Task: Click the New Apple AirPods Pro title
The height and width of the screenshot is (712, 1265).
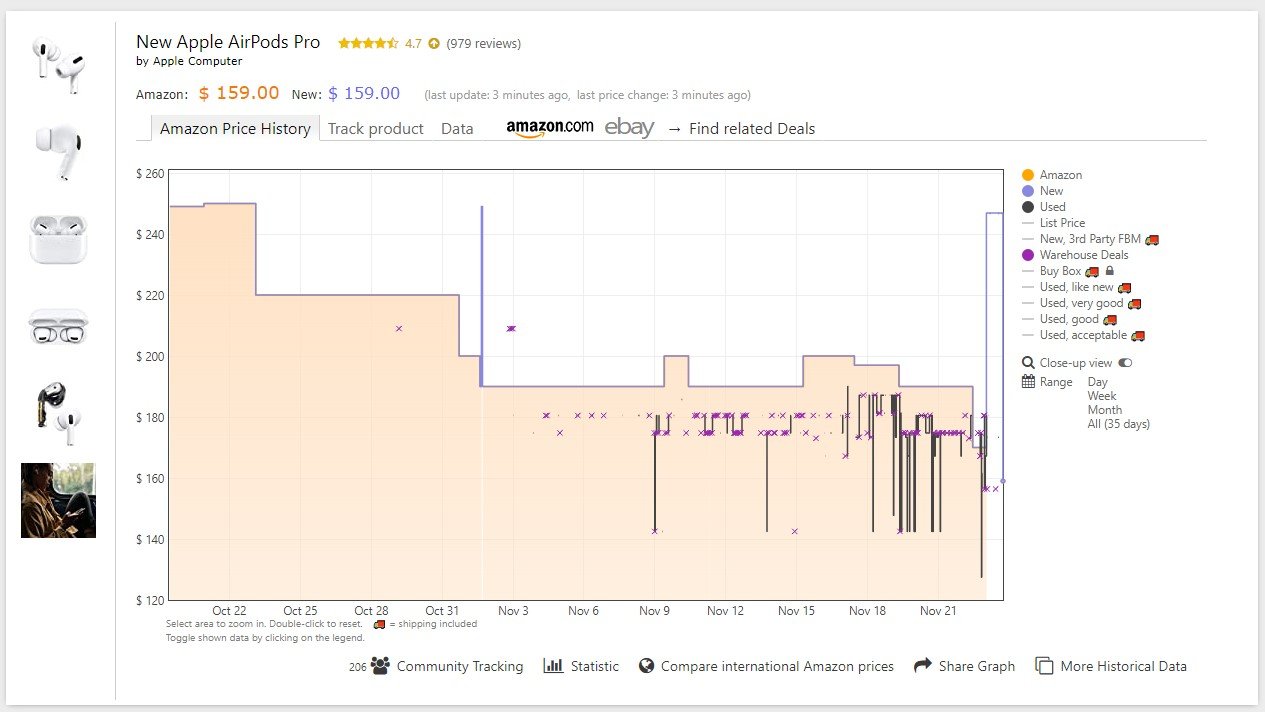Action: pos(228,41)
